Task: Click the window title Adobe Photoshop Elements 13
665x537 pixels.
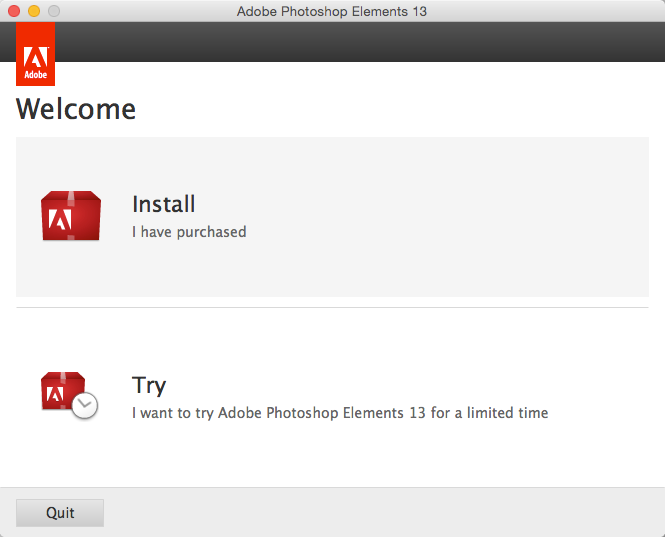Action: (x=332, y=12)
